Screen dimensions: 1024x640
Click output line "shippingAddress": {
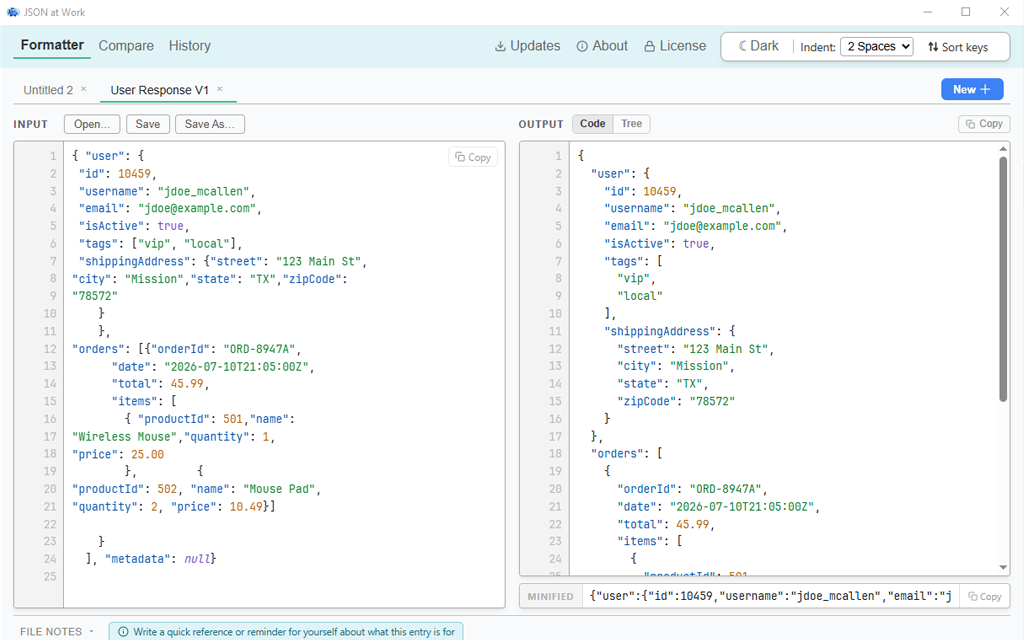pyautogui.click(x=669, y=332)
